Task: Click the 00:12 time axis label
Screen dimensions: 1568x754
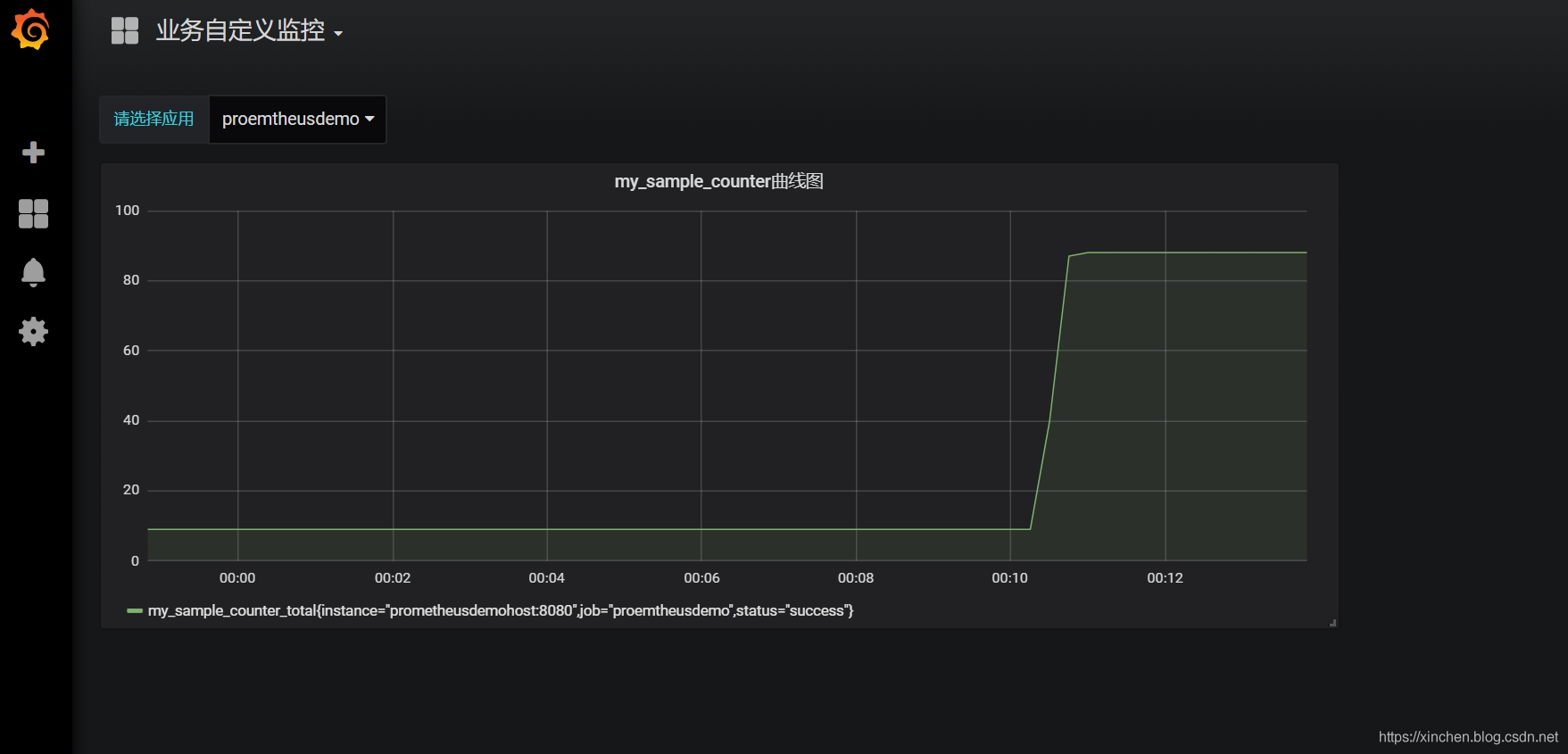Action: pyautogui.click(x=1165, y=578)
